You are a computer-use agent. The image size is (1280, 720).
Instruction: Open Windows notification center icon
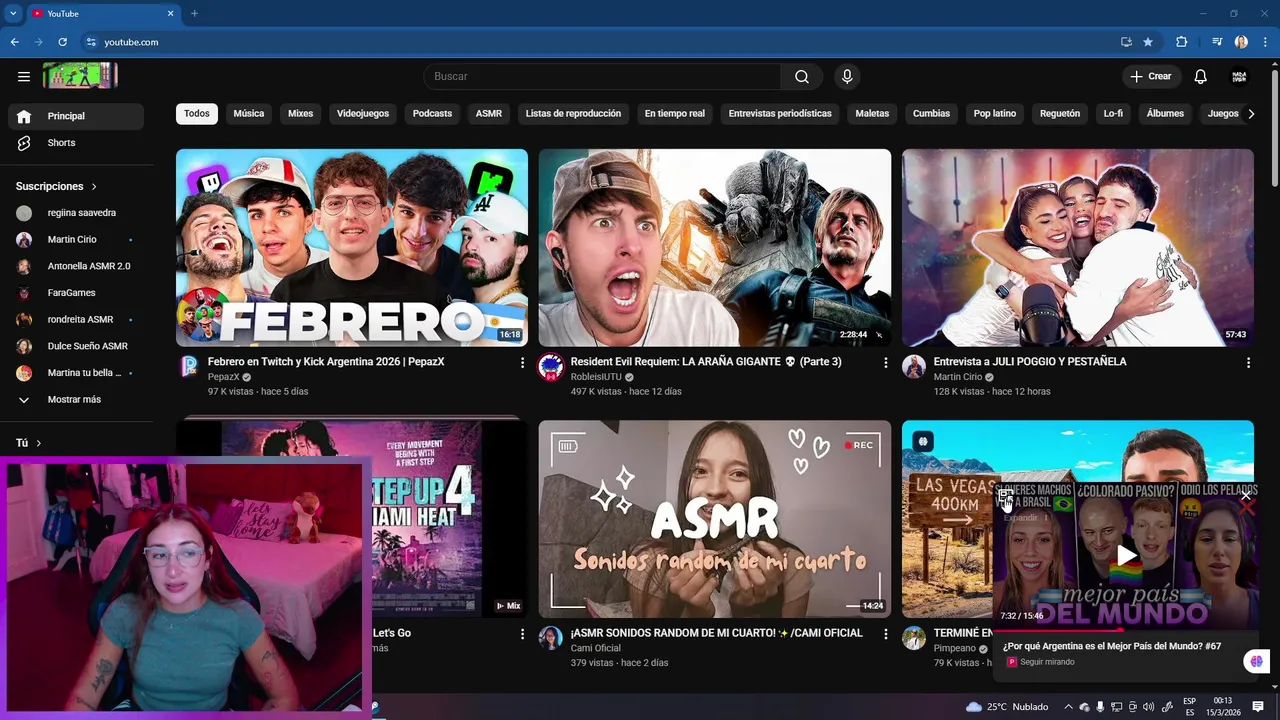click(x=1258, y=707)
